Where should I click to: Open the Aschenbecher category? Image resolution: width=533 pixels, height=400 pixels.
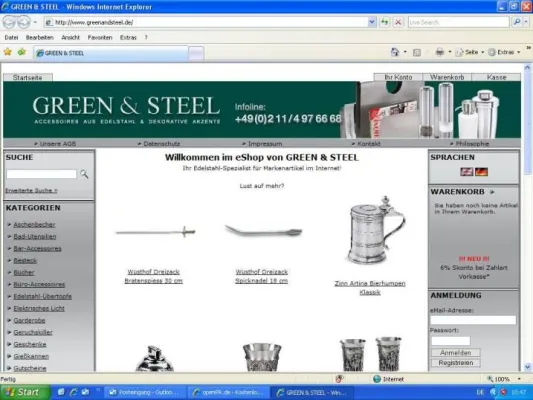[x=34, y=225]
